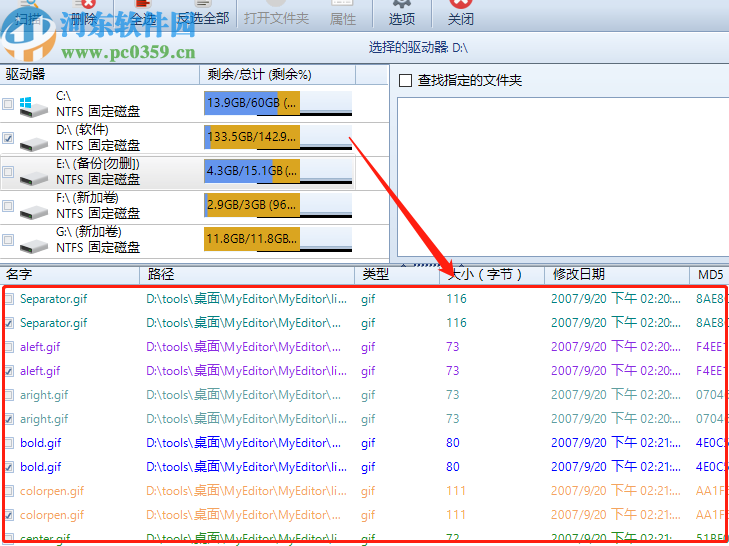Check the E:\ (备份) drive checkbox
Image resolution: width=729 pixels, height=546 pixels.
[x=9, y=172]
